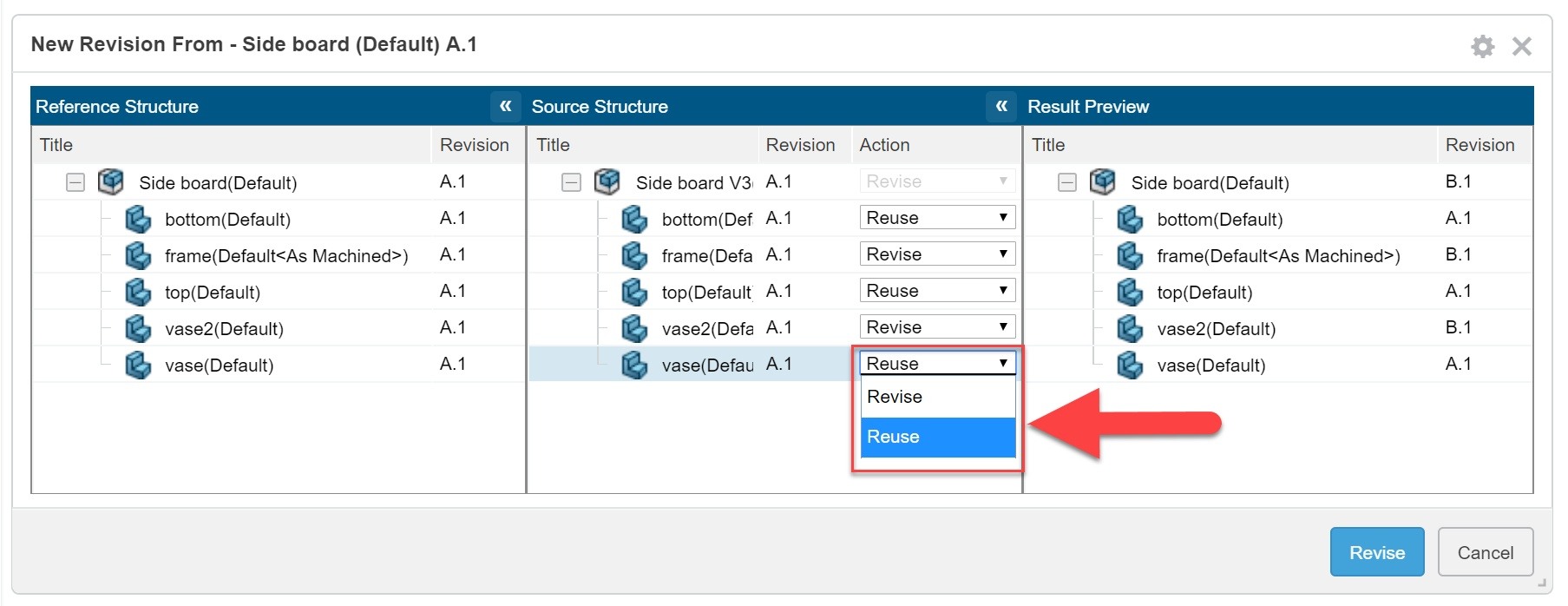Click the vase2 part icon in Source Structure
The height and width of the screenshot is (606, 1568).
tap(634, 328)
